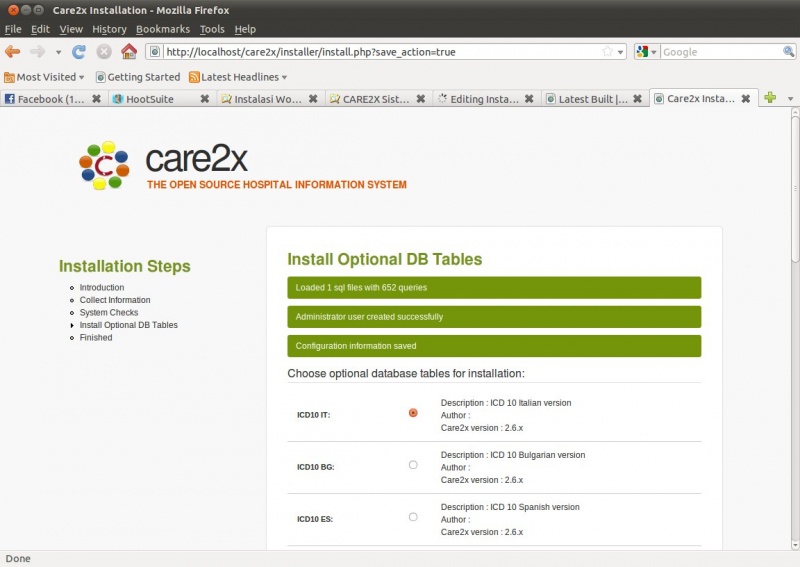
Task: Select the ICD10 IT radio button
Action: tap(413, 413)
